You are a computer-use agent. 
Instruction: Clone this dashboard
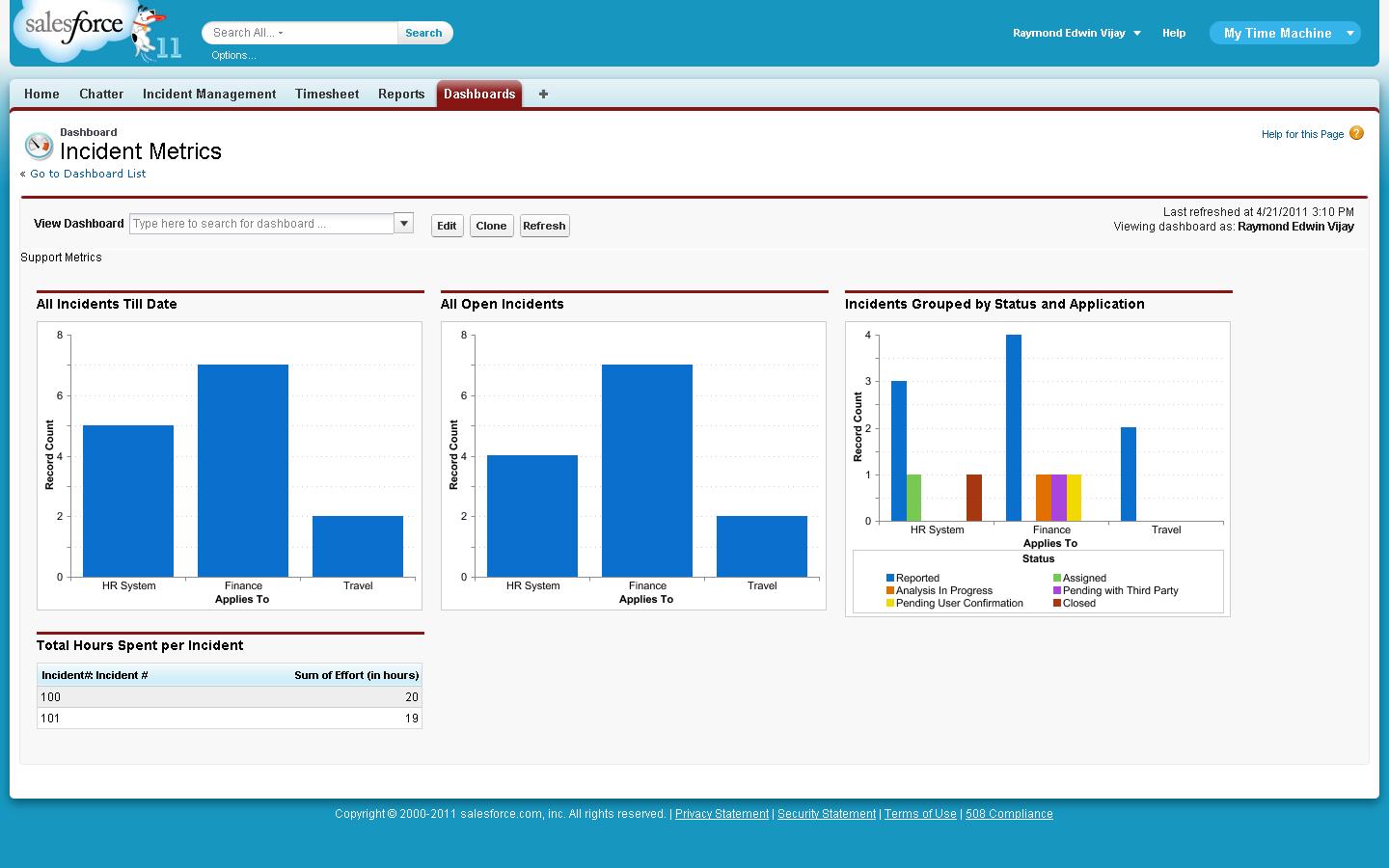pyautogui.click(x=491, y=226)
